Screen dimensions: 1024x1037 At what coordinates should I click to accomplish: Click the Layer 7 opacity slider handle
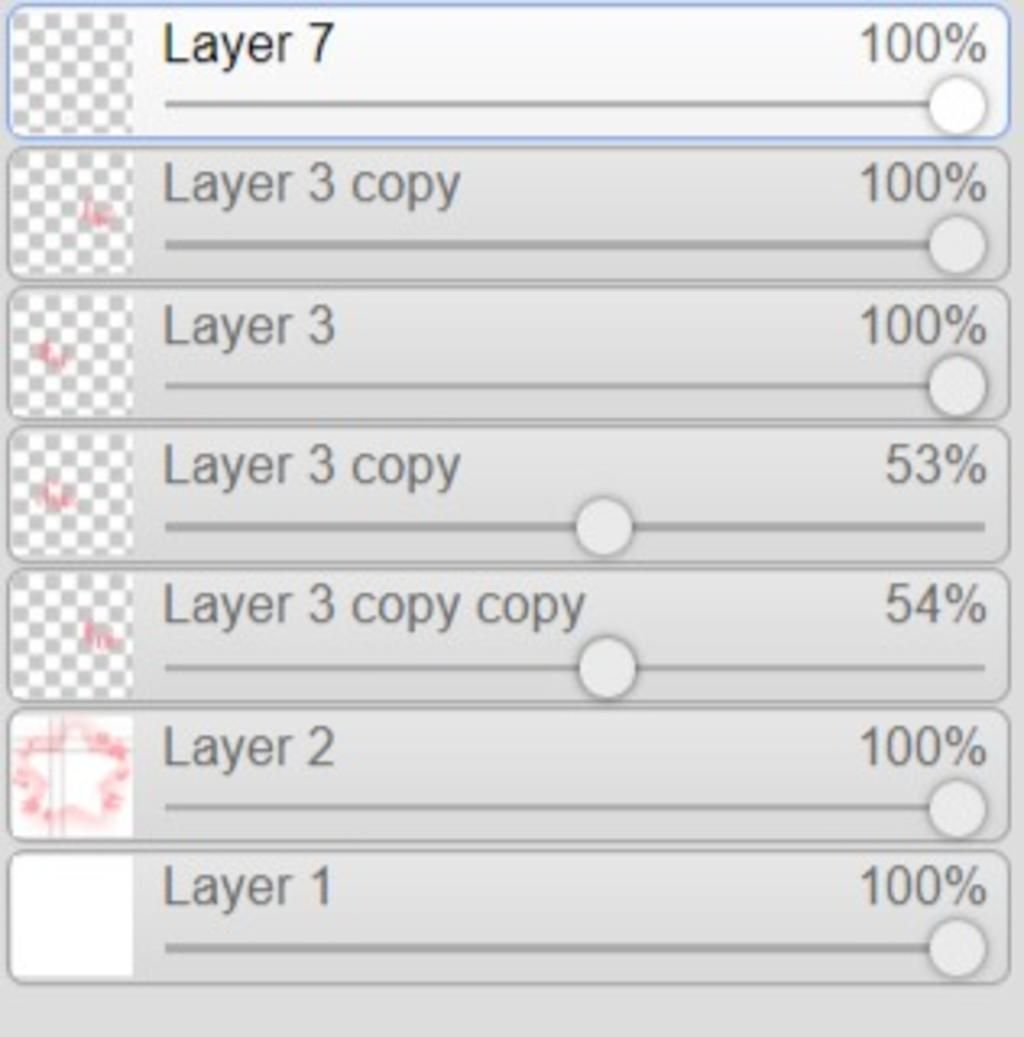957,104
